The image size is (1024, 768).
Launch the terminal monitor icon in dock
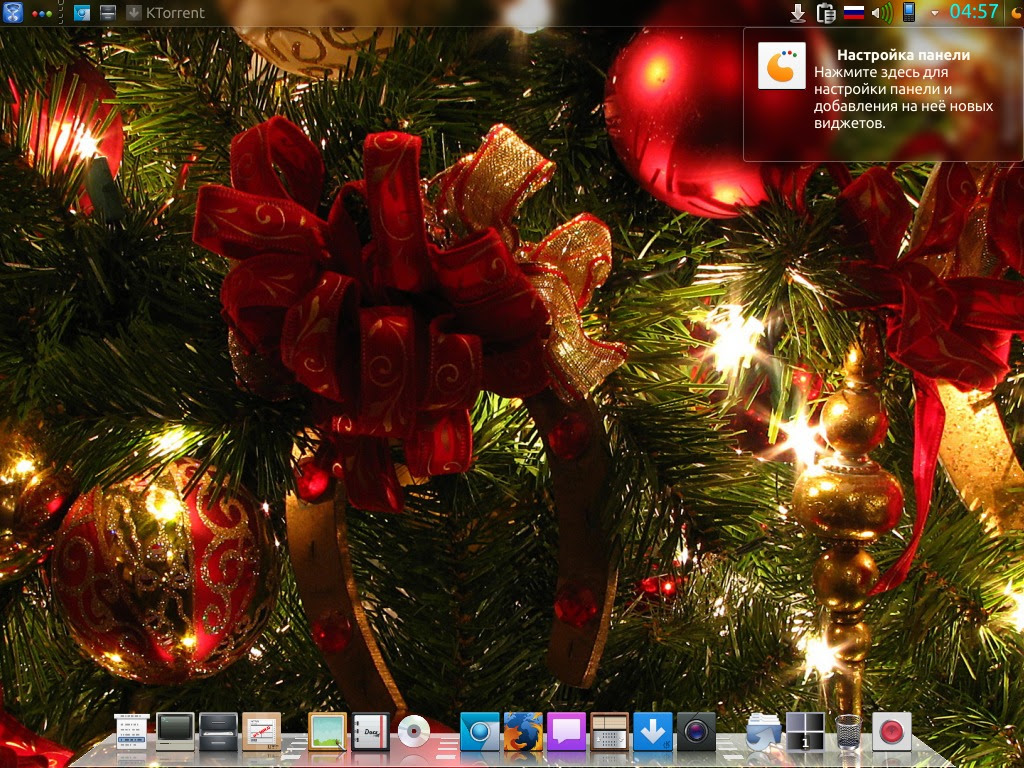(175, 731)
